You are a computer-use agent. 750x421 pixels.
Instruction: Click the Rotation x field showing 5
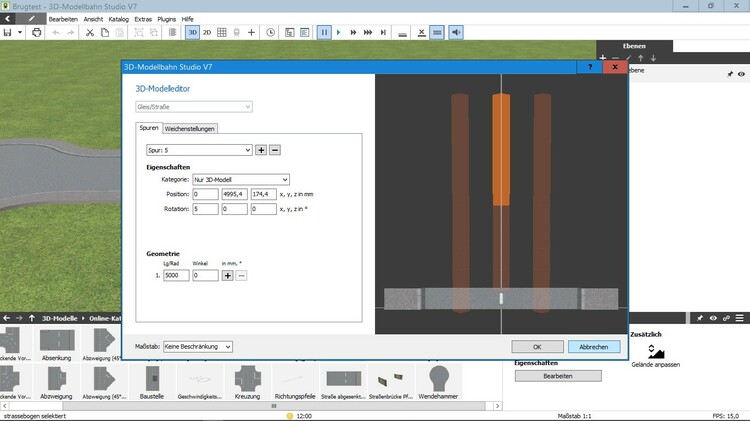pos(205,209)
